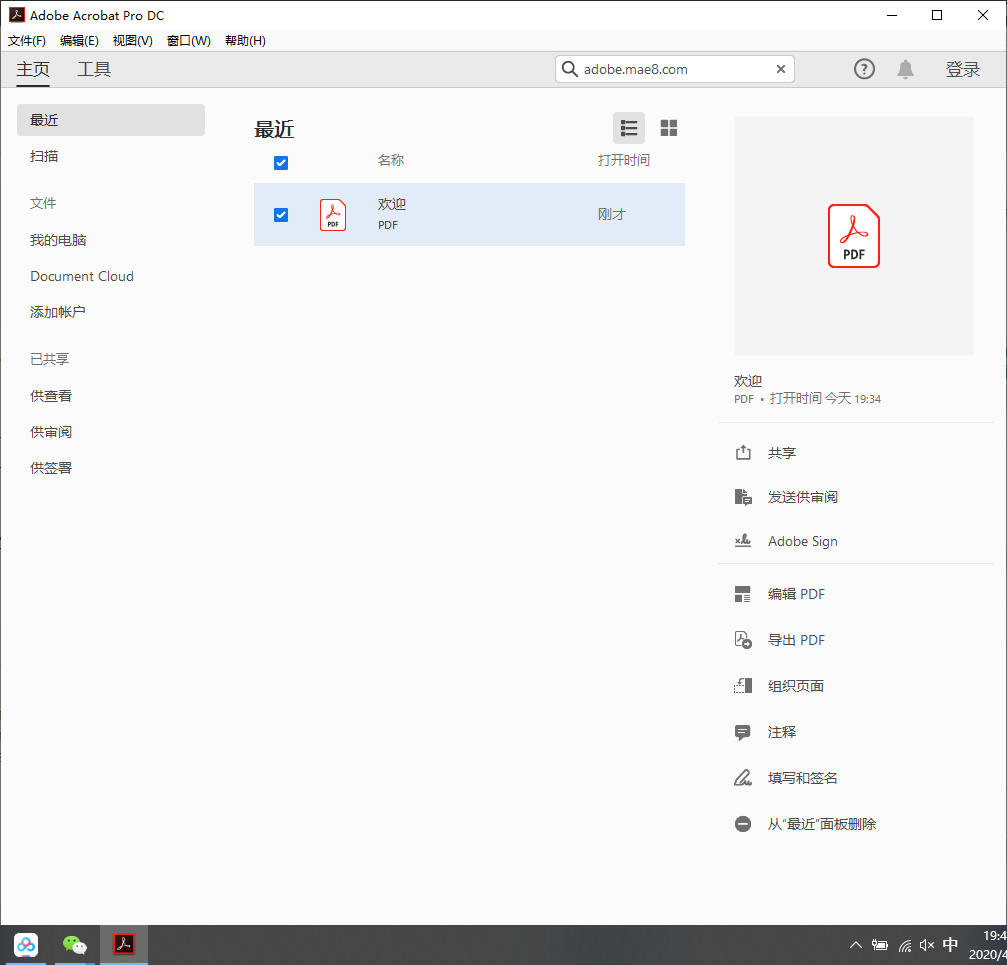
Task: Start Adobe Sign from the right panel
Action: [802, 540]
